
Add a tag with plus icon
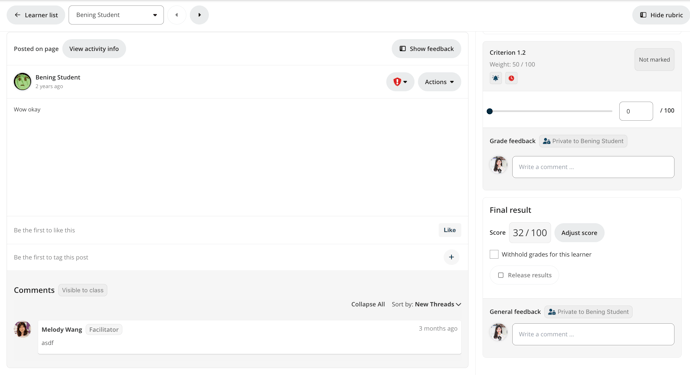pos(451,257)
